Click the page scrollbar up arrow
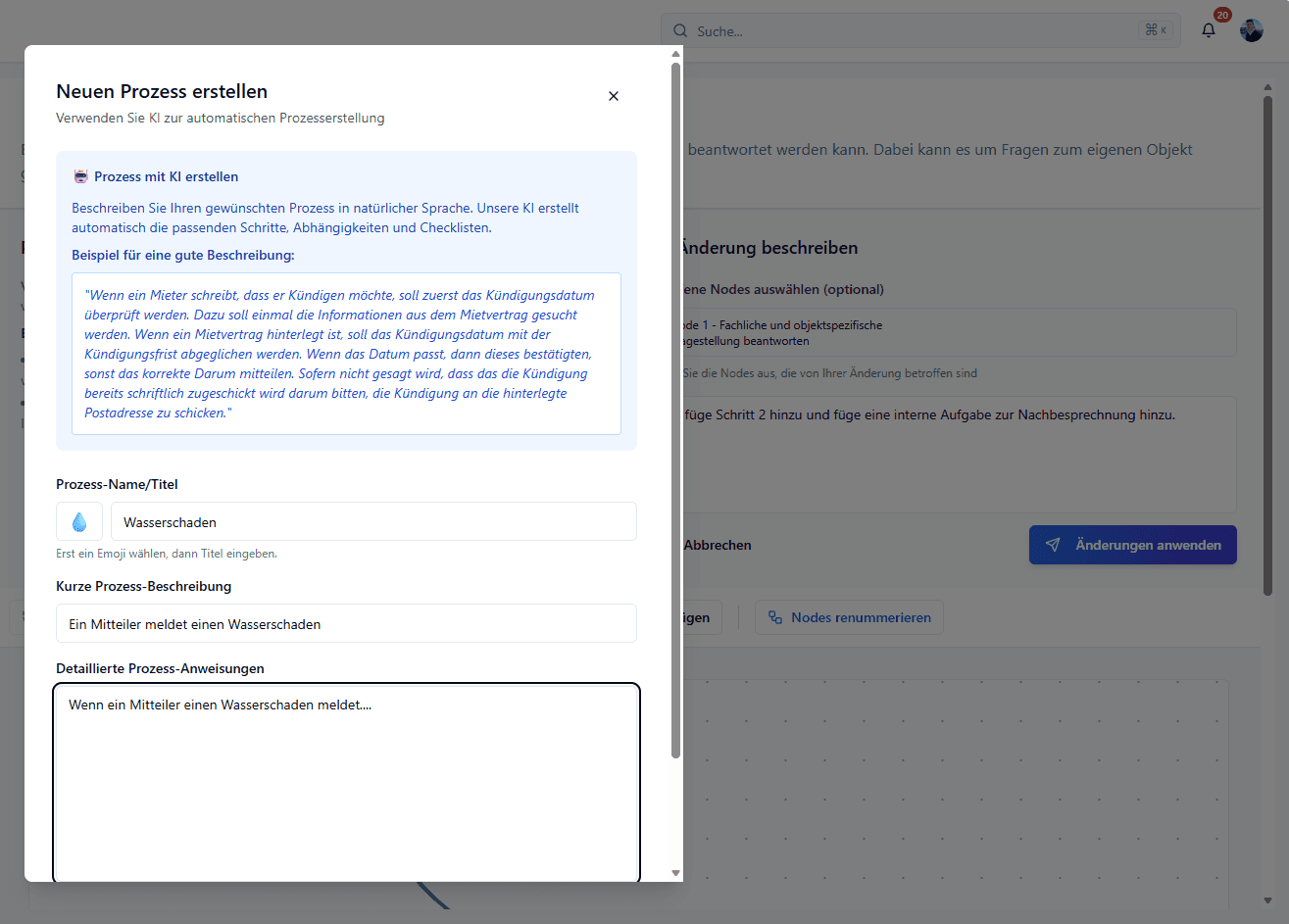Image resolution: width=1289 pixels, height=924 pixels. pos(1267,86)
